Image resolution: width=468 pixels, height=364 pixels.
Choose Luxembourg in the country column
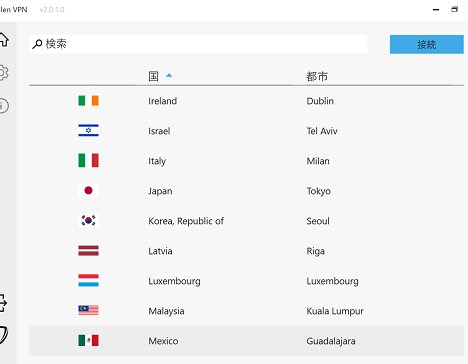tap(174, 281)
